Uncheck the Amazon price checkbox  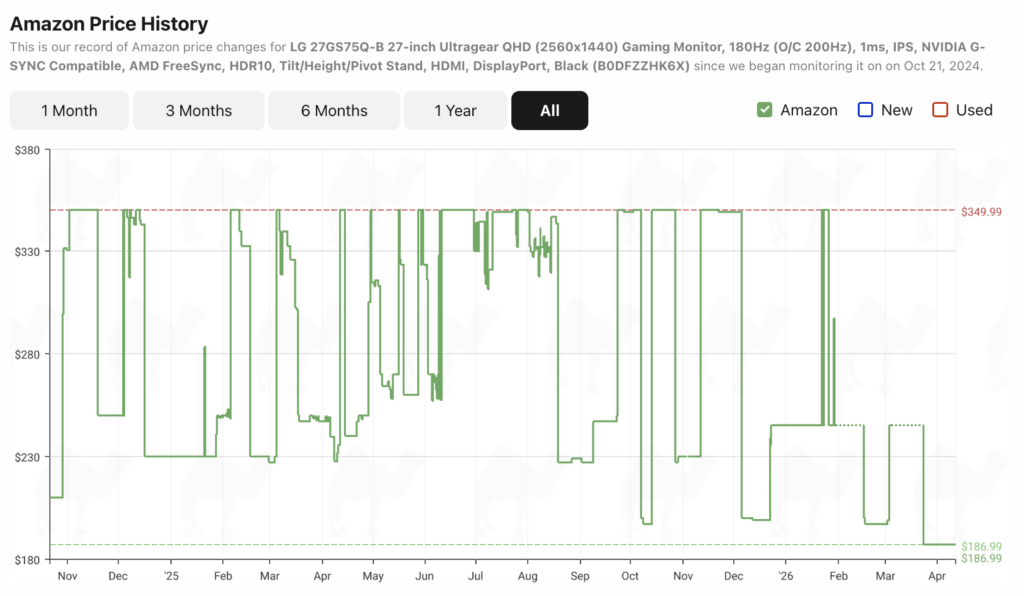[x=765, y=110]
